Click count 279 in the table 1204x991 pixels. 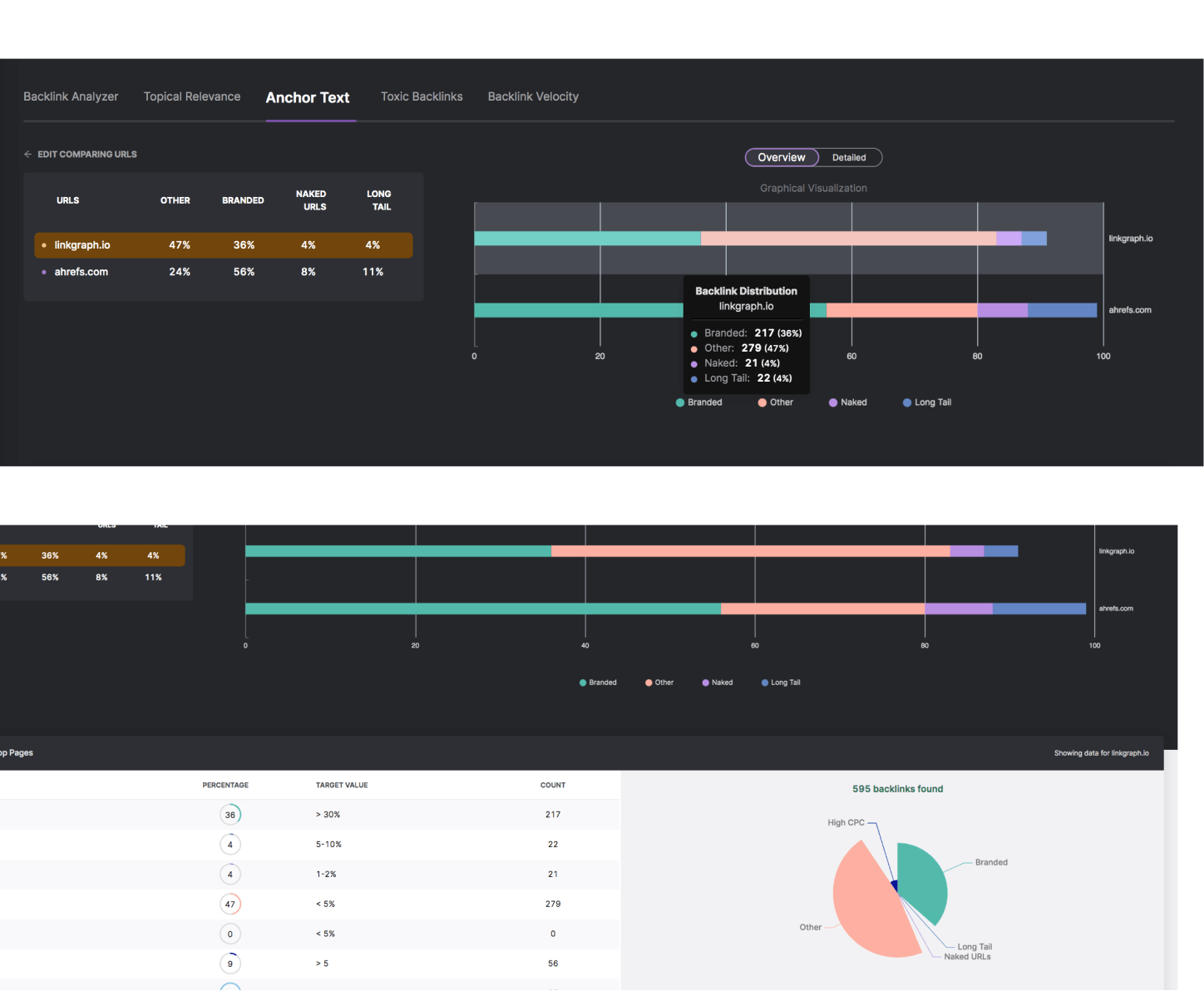point(553,904)
